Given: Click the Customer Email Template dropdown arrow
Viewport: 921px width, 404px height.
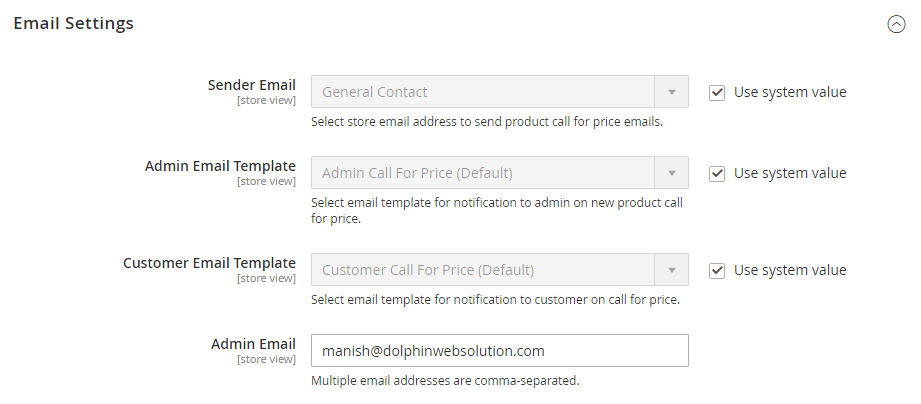Looking at the screenshot, I should [x=671, y=270].
